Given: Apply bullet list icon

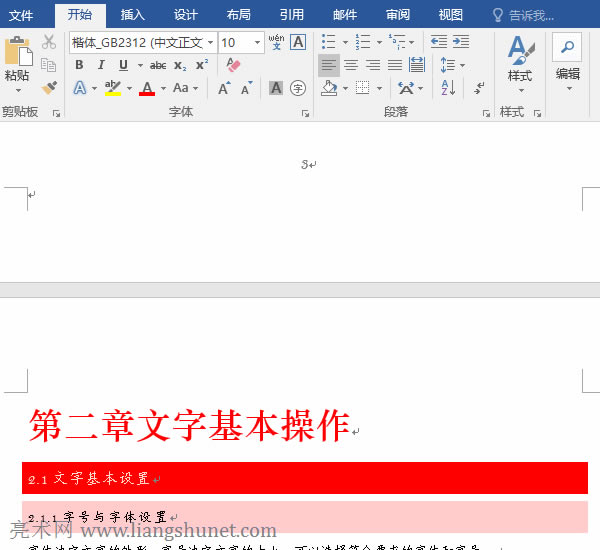Looking at the screenshot, I should tap(329, 42).
